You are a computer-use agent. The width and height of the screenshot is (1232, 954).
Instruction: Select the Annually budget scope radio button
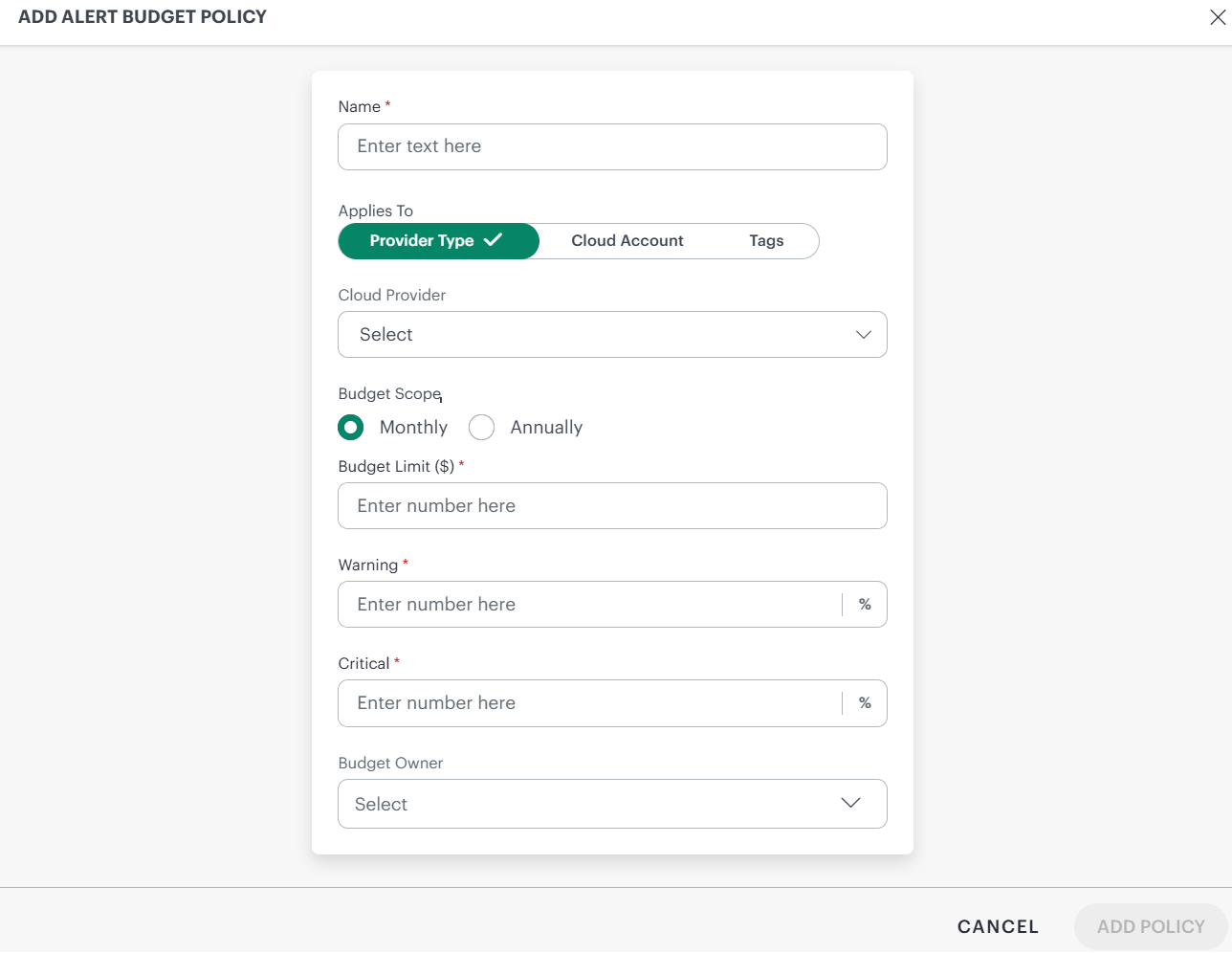[x=482, y=427]
